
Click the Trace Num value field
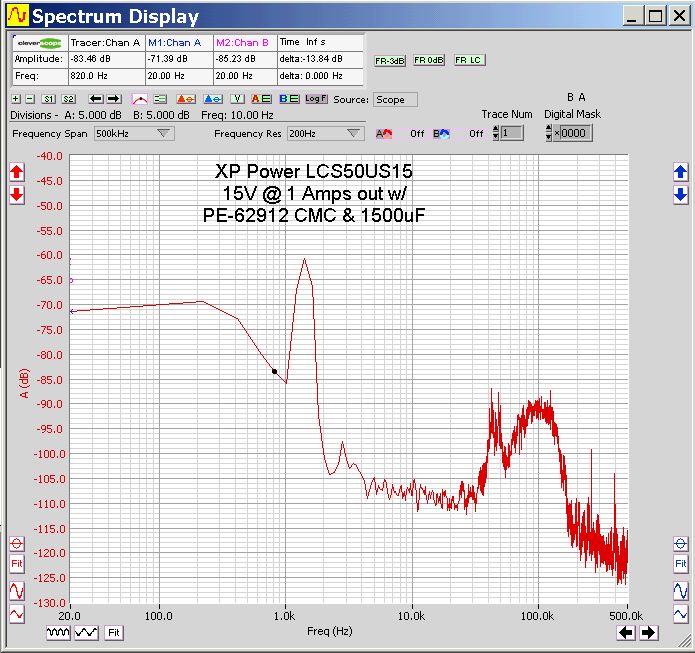[511, 133]
